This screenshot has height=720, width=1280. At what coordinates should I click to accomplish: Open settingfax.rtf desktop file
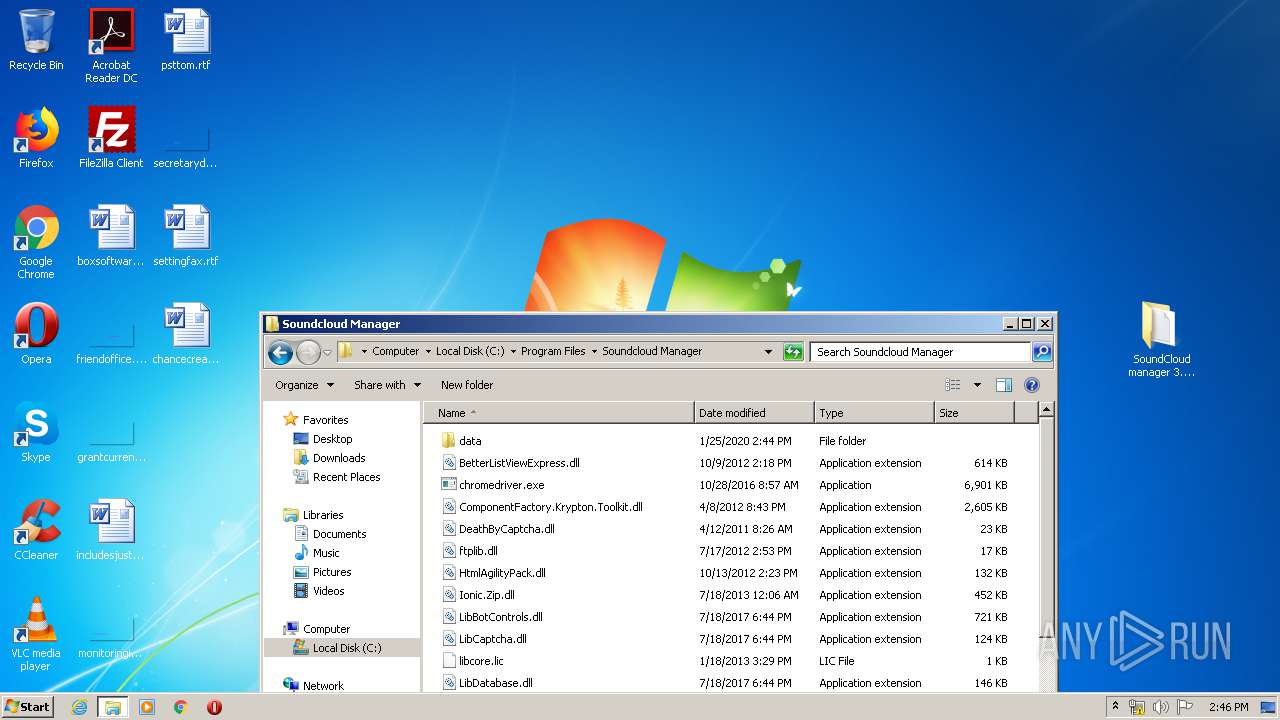click(186, 236)
